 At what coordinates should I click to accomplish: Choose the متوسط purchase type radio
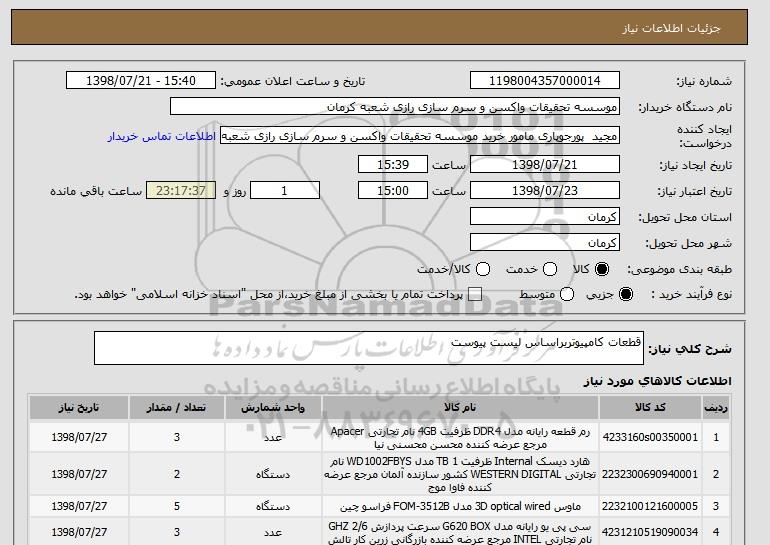[567, 294]
